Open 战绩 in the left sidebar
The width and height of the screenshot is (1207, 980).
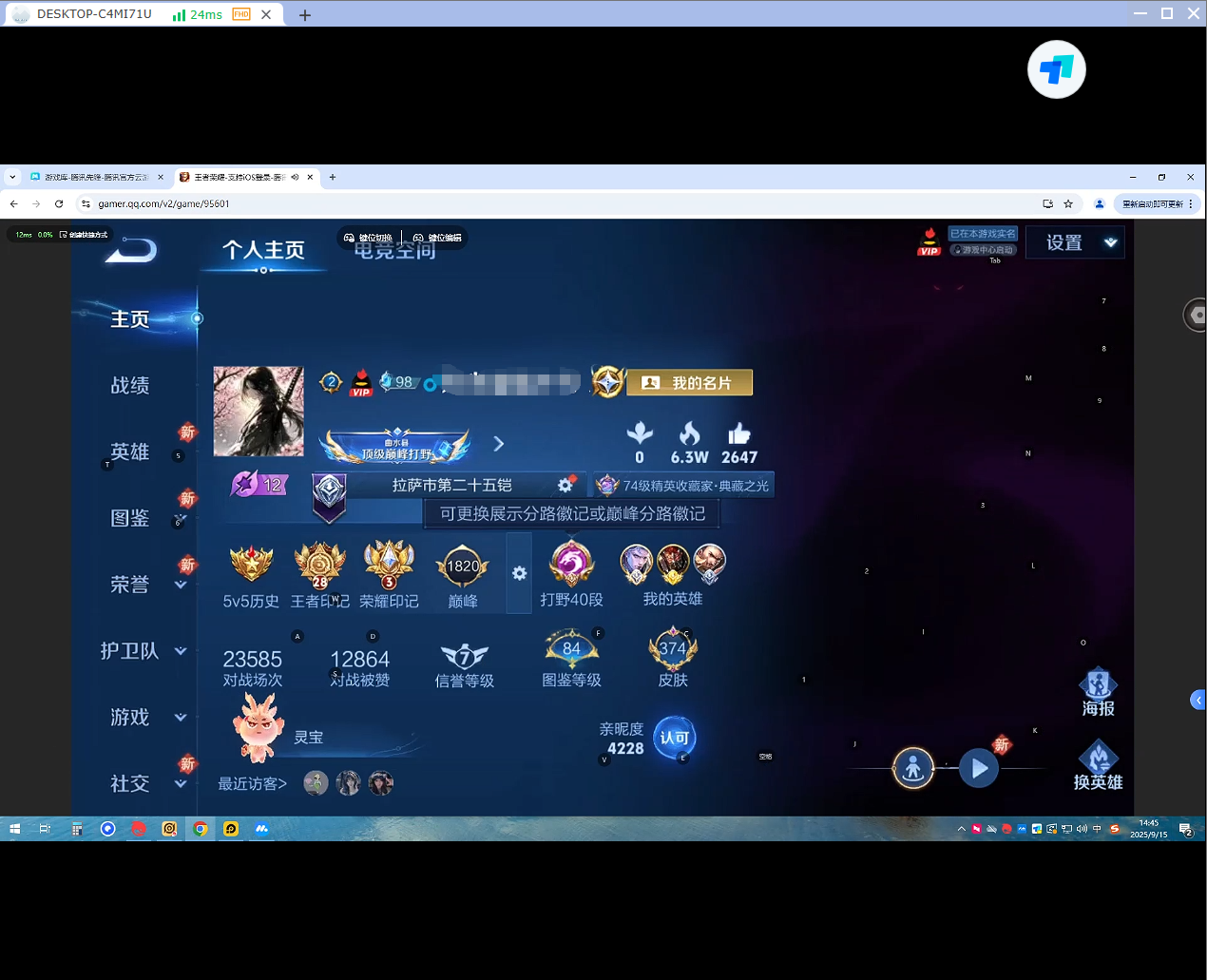[x=130, y=386]
